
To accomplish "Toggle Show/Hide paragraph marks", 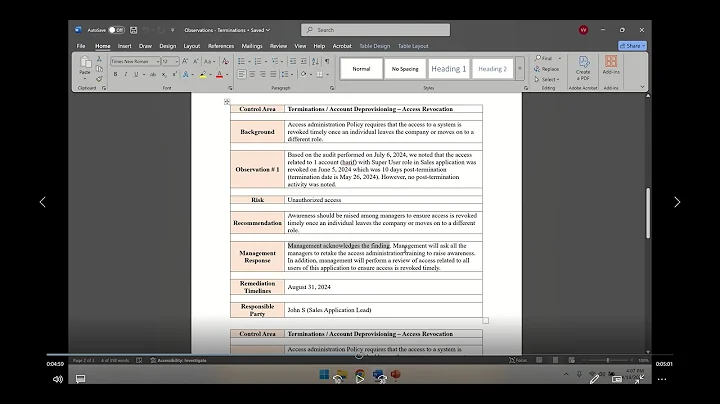I will coord(327,61).
